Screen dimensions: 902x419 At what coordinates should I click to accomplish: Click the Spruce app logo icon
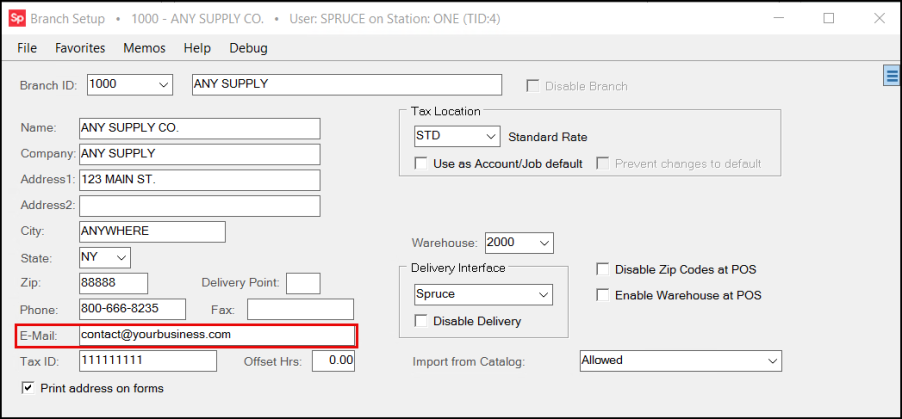(17, 18)
